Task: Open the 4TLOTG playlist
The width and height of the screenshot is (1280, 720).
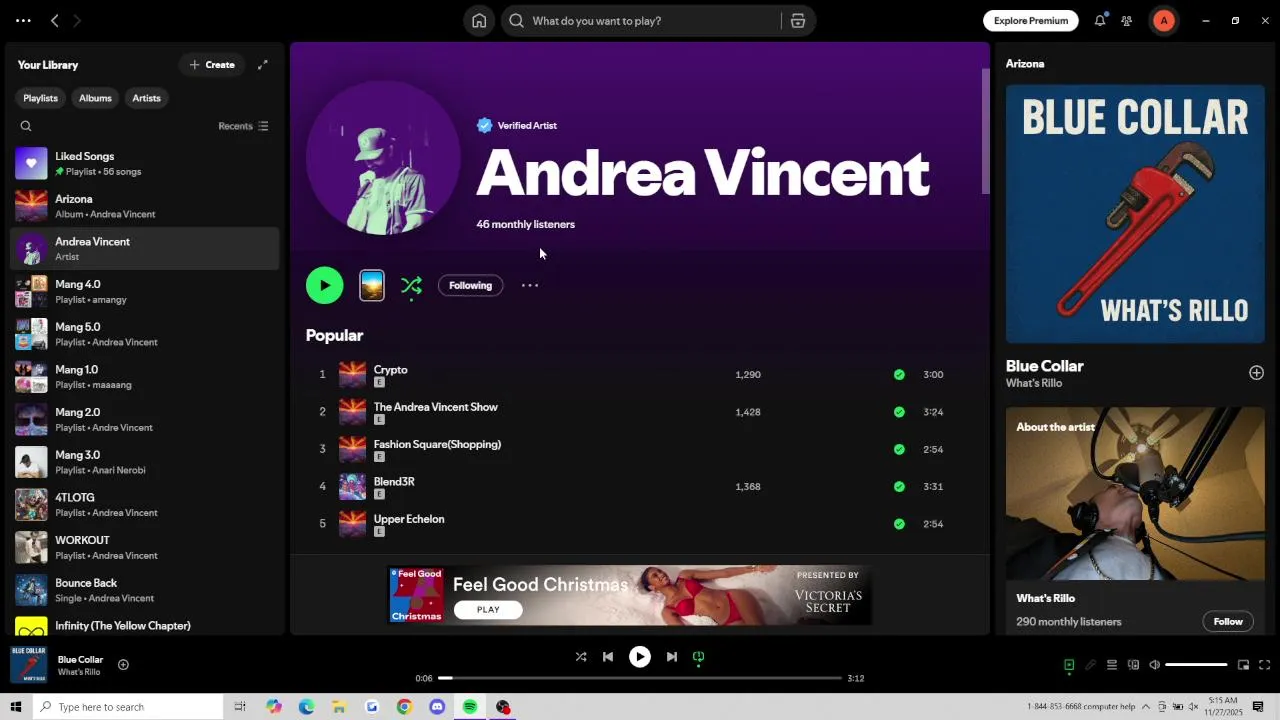Action: click(x=144, y=505)
